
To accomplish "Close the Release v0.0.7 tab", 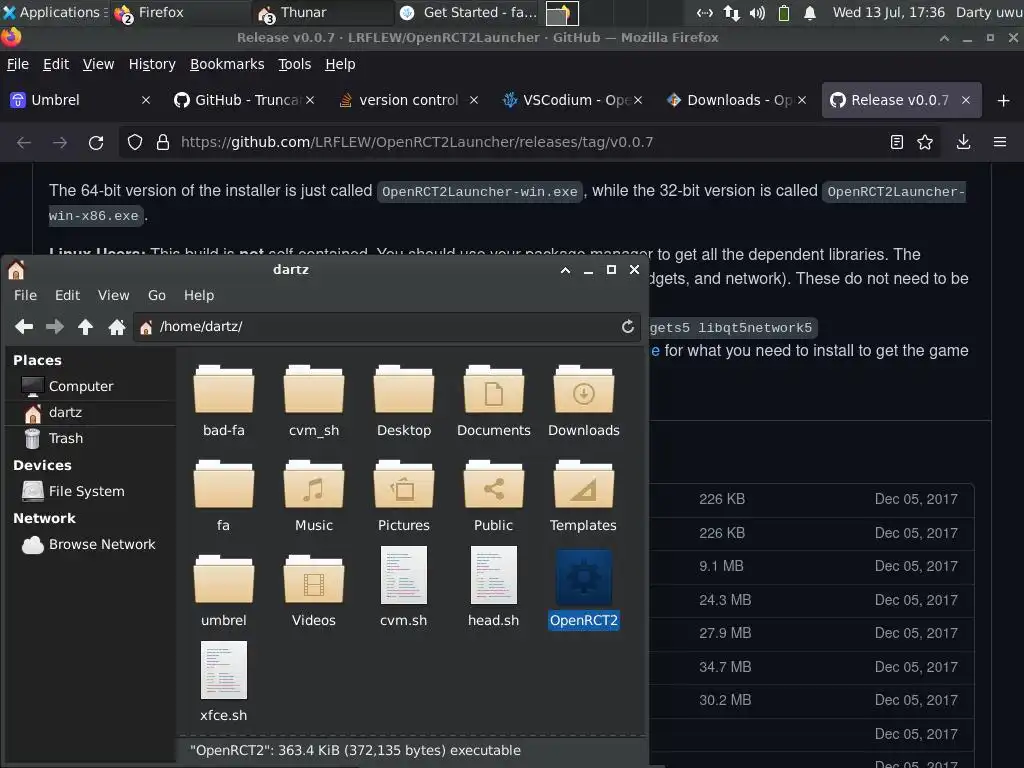I will coord(966,100).
